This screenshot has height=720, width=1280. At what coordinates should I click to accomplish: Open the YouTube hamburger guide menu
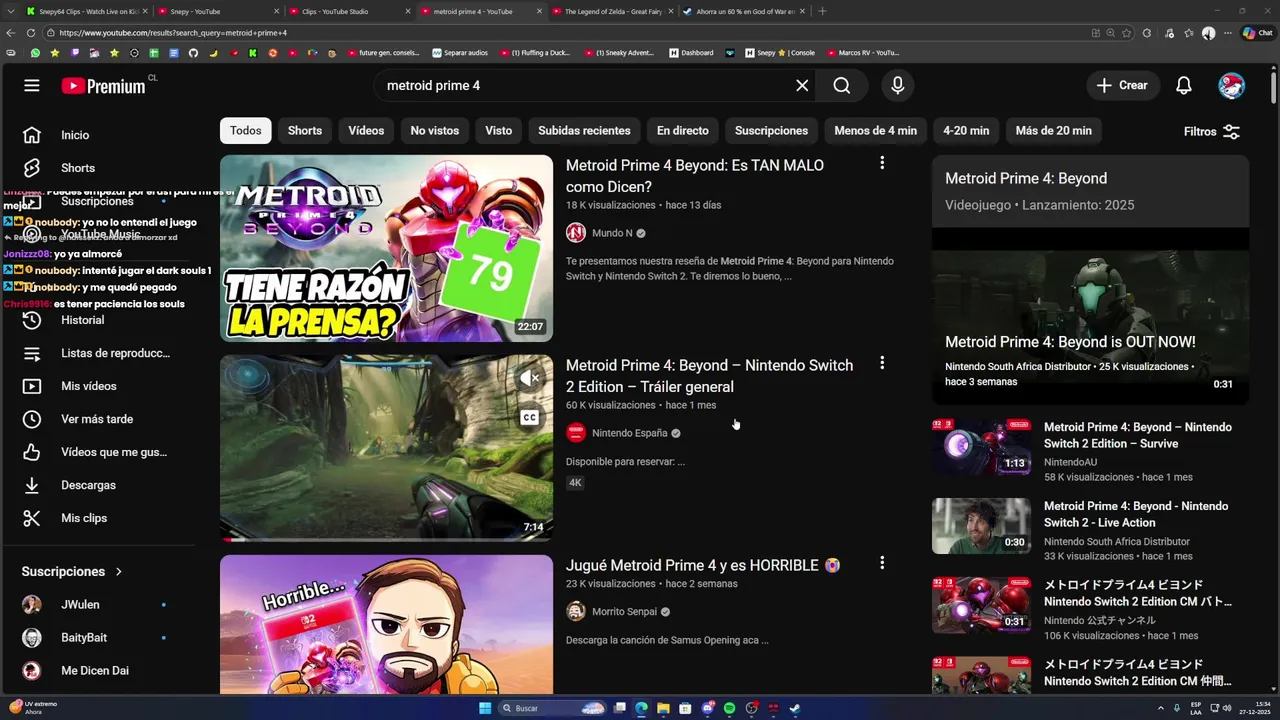coord(32,86)
